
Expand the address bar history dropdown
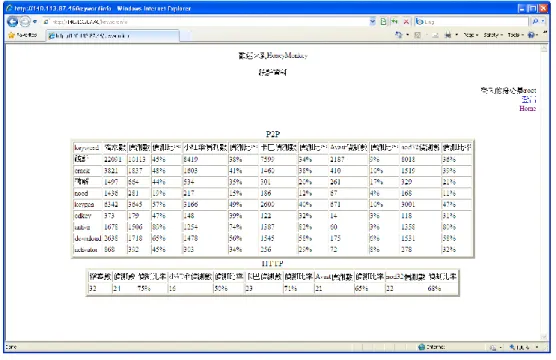click(x=372, y=22)
